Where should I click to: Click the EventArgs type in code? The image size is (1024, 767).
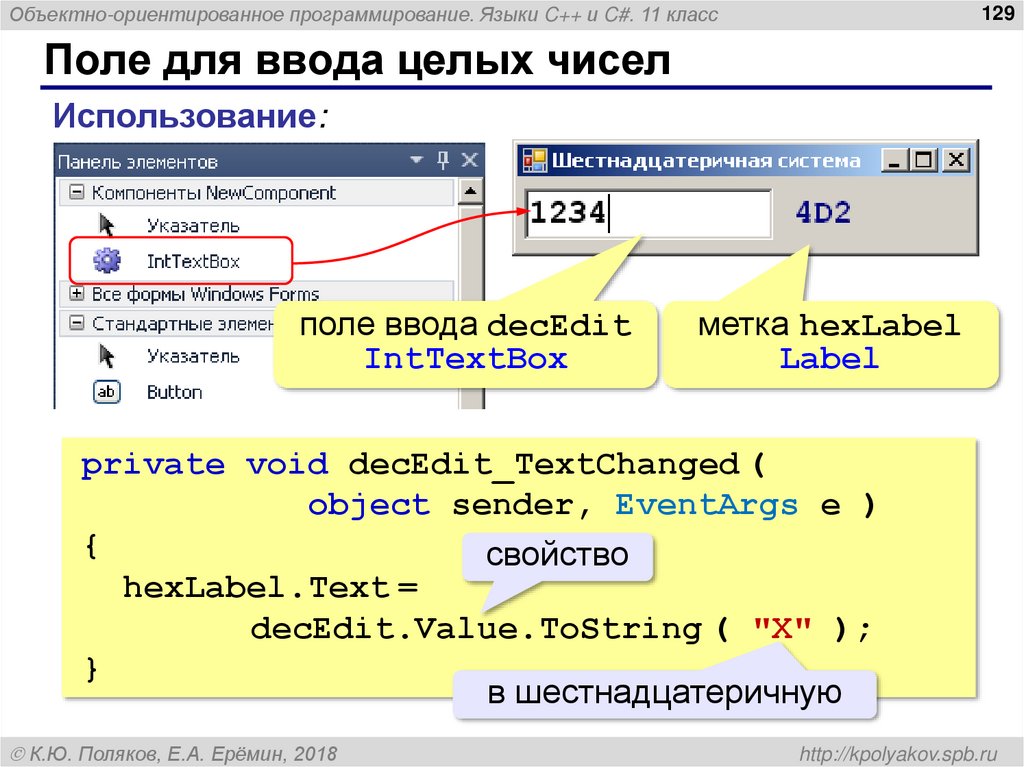[x=706, y=505]
